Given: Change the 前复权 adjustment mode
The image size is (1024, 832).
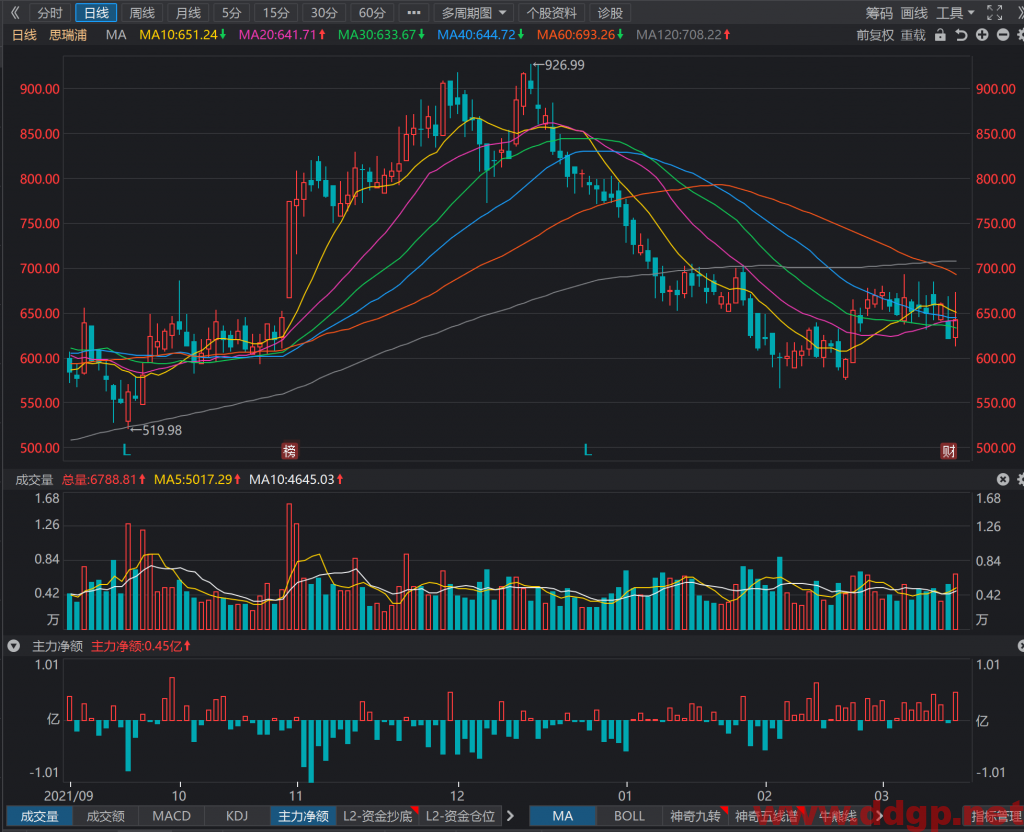Looking at the screenshot, I should pyautogui.click(x=875, y=35).
